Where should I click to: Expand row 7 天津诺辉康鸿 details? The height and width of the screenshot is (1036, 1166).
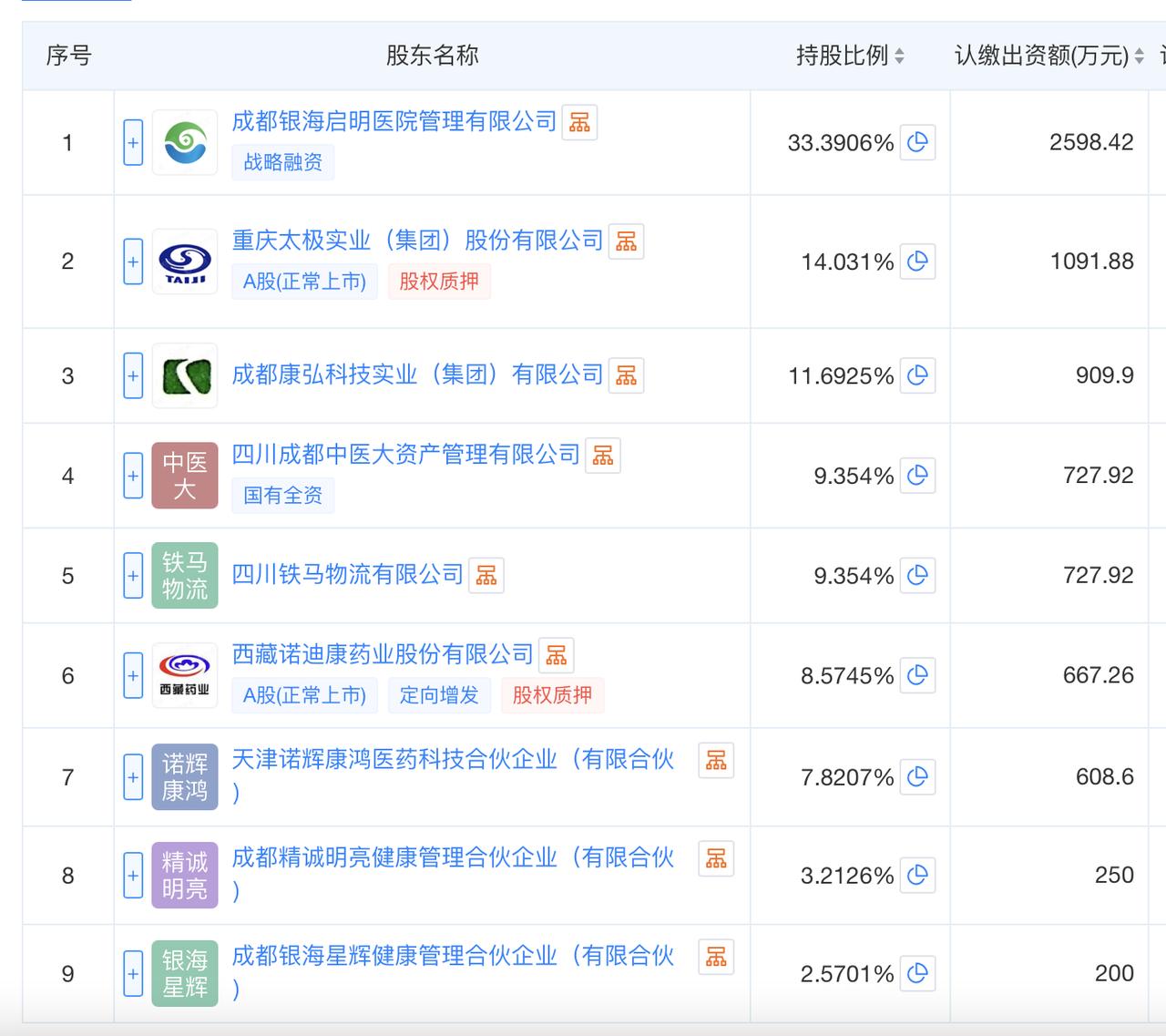(133, 777)
